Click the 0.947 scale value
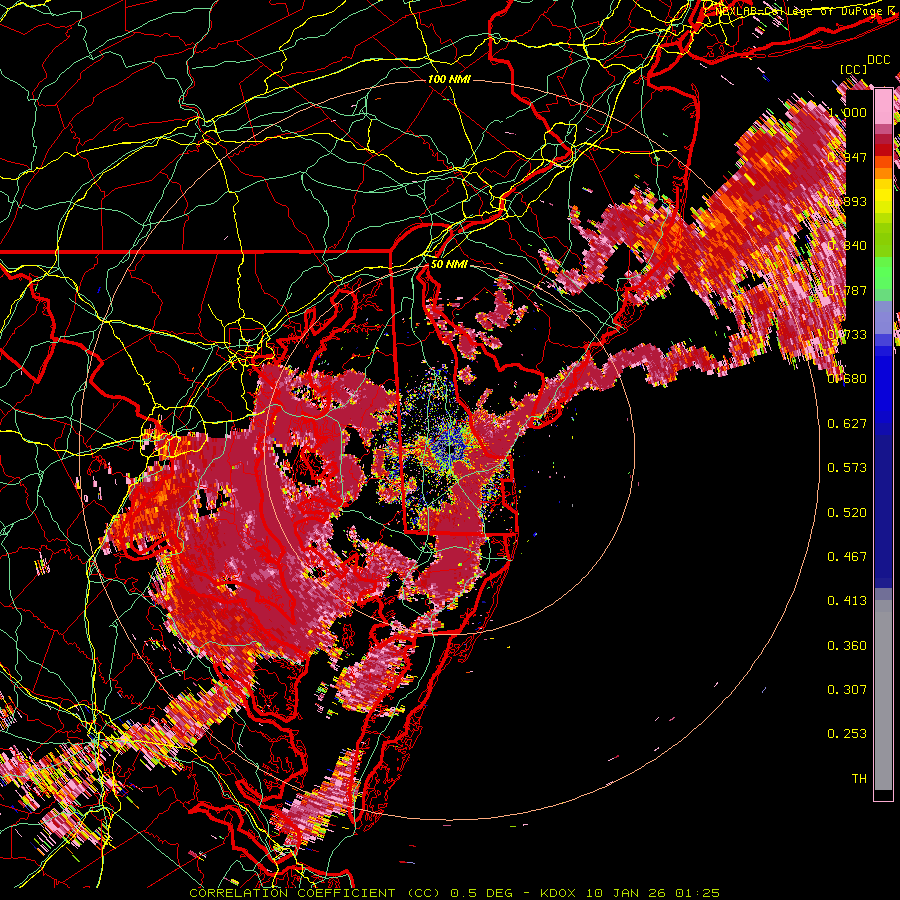 click(x=847, y=157)
